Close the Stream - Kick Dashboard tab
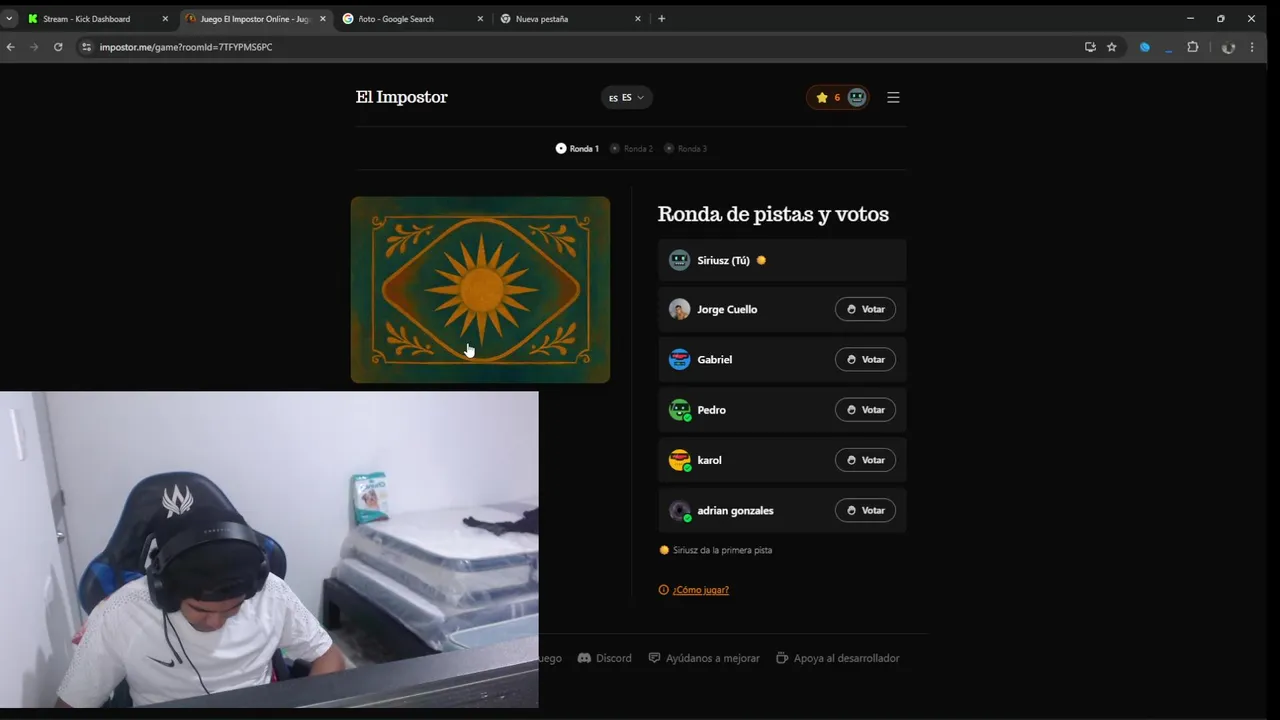The width and height of the screenshot is (1280, 720). (165, 19)
